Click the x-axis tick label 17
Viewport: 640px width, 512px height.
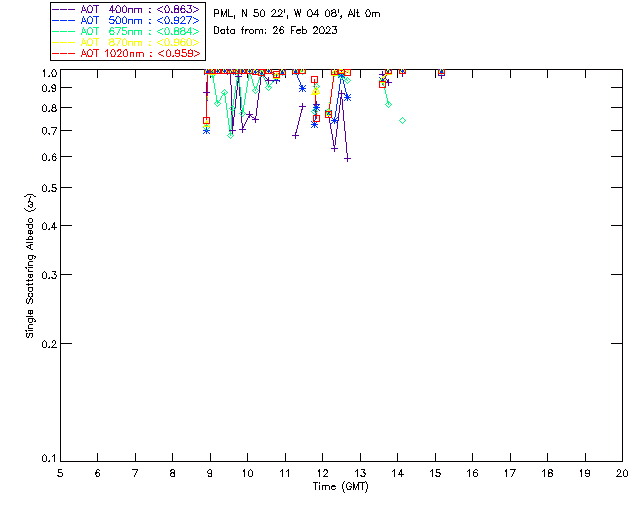(x=510, y=473)
